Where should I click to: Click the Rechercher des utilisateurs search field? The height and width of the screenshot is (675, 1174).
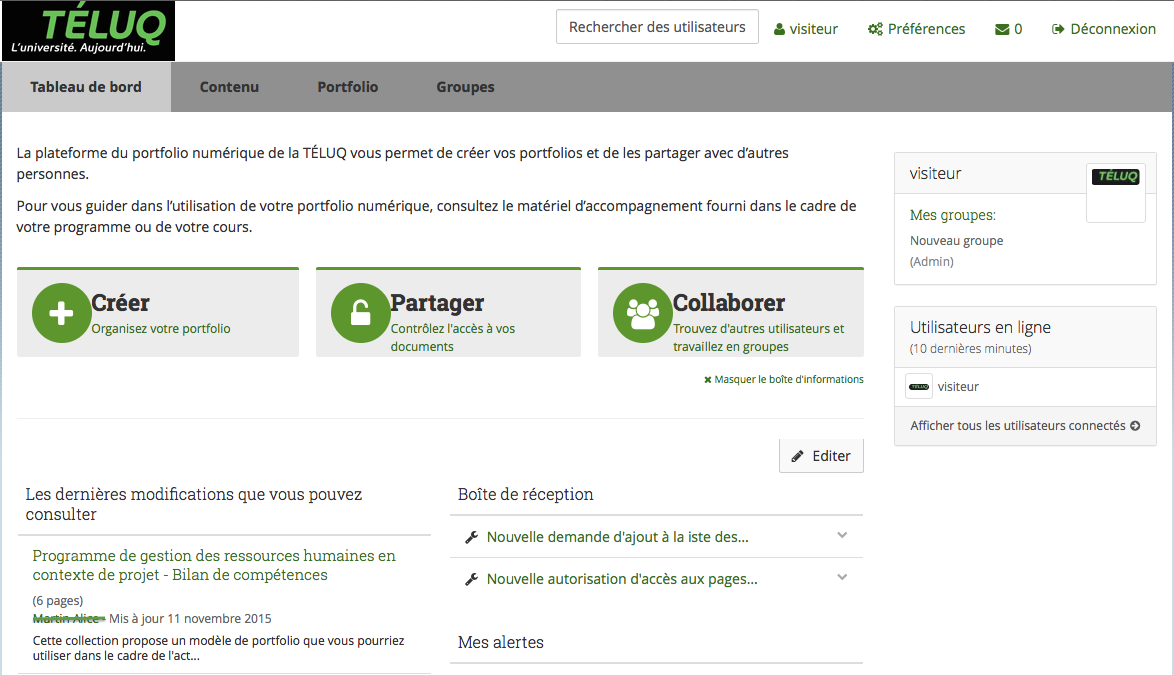tap(657, 27)
